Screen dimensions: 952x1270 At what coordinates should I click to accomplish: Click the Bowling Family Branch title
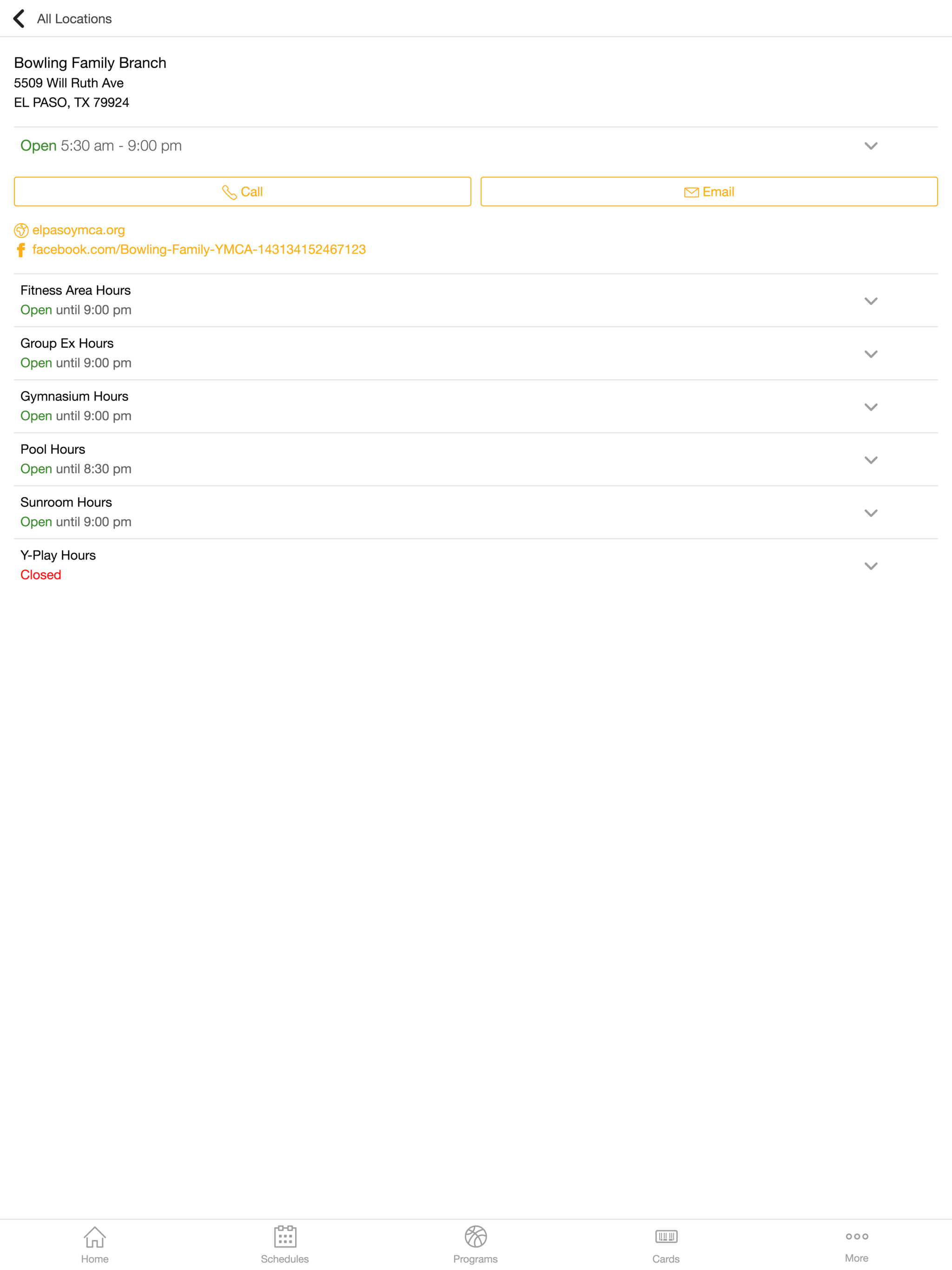90,63
